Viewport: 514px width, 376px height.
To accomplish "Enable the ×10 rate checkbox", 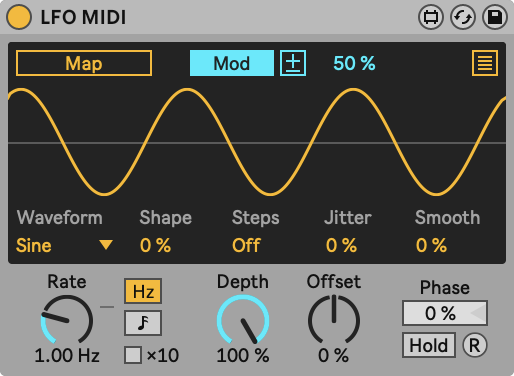I will click(133, 355).
